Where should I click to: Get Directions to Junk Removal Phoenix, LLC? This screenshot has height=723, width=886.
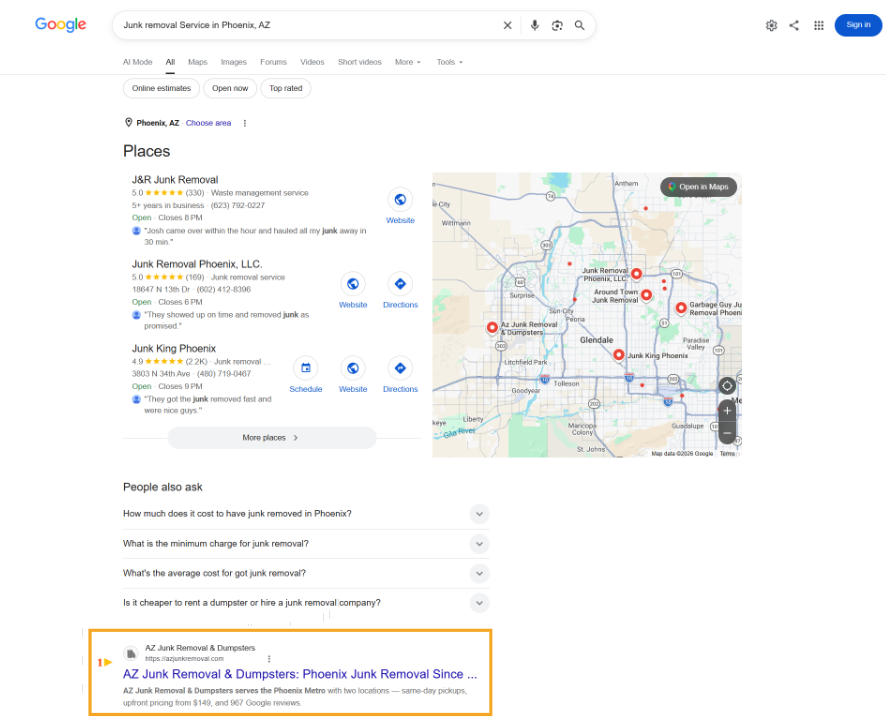tap(400, 284)
